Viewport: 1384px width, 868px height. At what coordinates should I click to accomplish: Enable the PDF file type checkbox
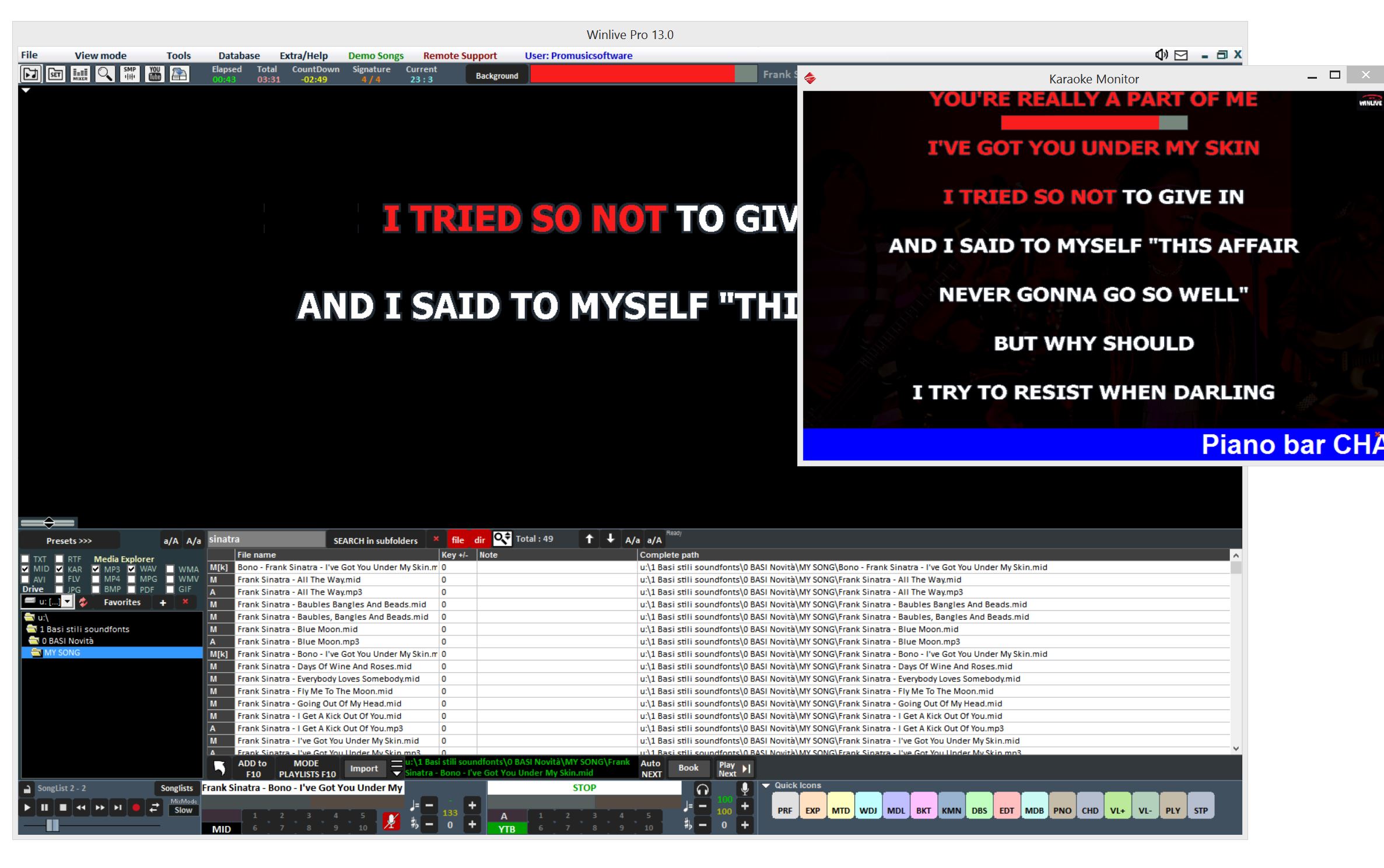pyautogui.click(x=131, y=589)
